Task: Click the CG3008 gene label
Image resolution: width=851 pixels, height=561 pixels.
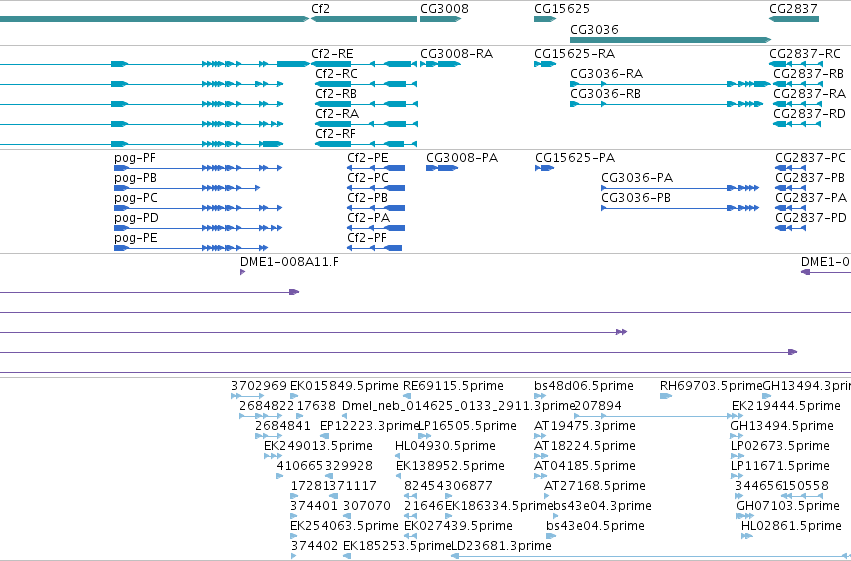Action: click(444, 9)
